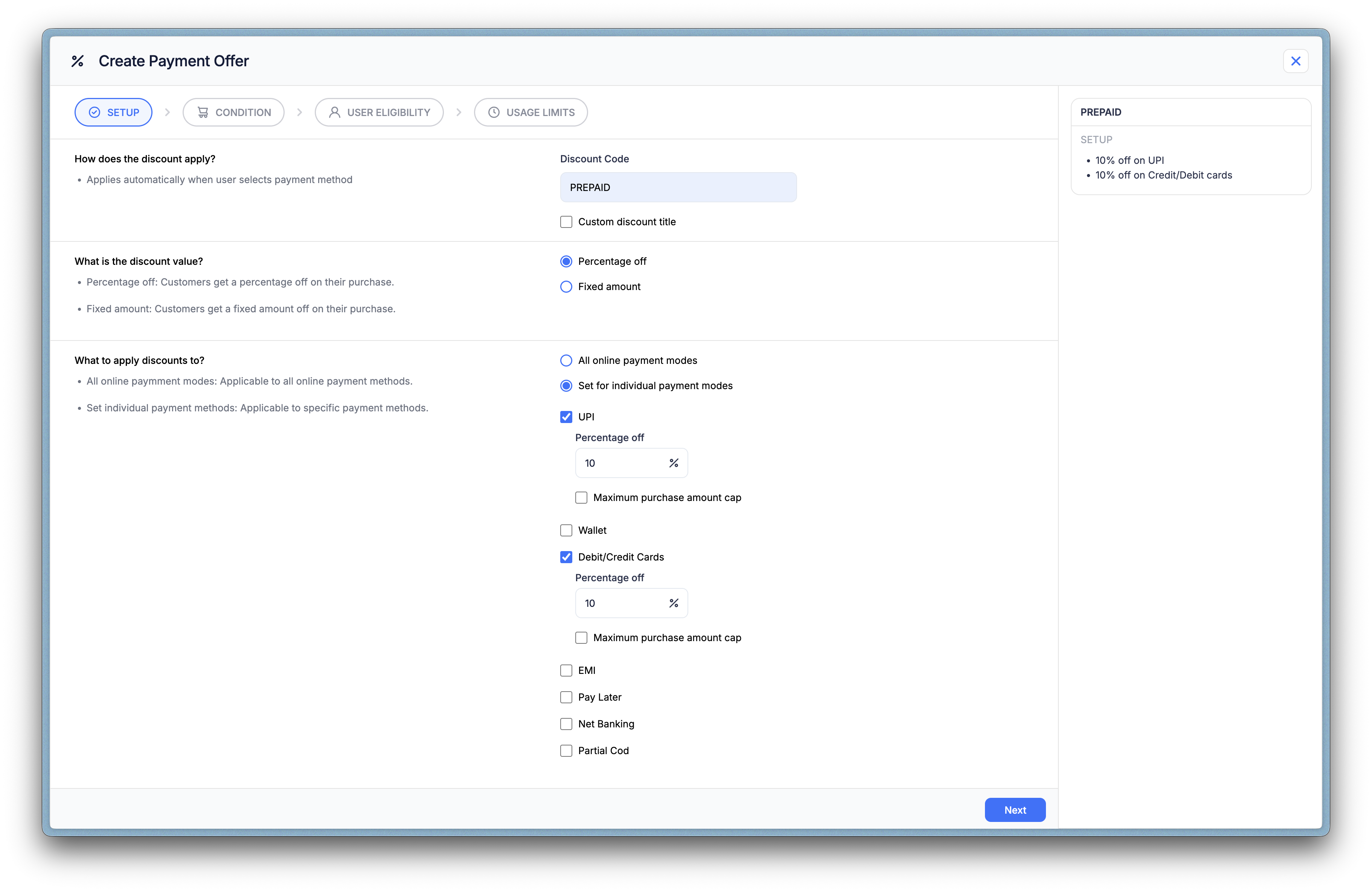Go to the USAGE LIMITS step tab

pyautogui.click(x=531, y=112)
